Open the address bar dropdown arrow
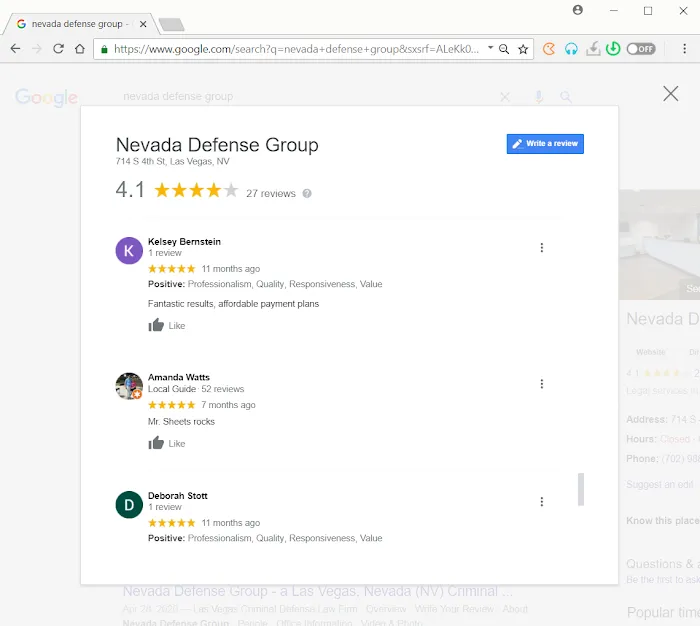The width and height of the screenshot is (700, 626). pyautogui.click(x=490, y=47)
